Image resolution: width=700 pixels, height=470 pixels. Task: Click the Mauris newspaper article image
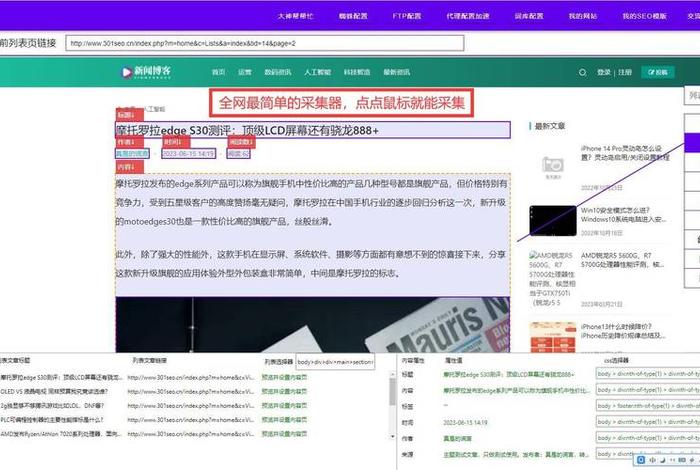coord(312,324)
